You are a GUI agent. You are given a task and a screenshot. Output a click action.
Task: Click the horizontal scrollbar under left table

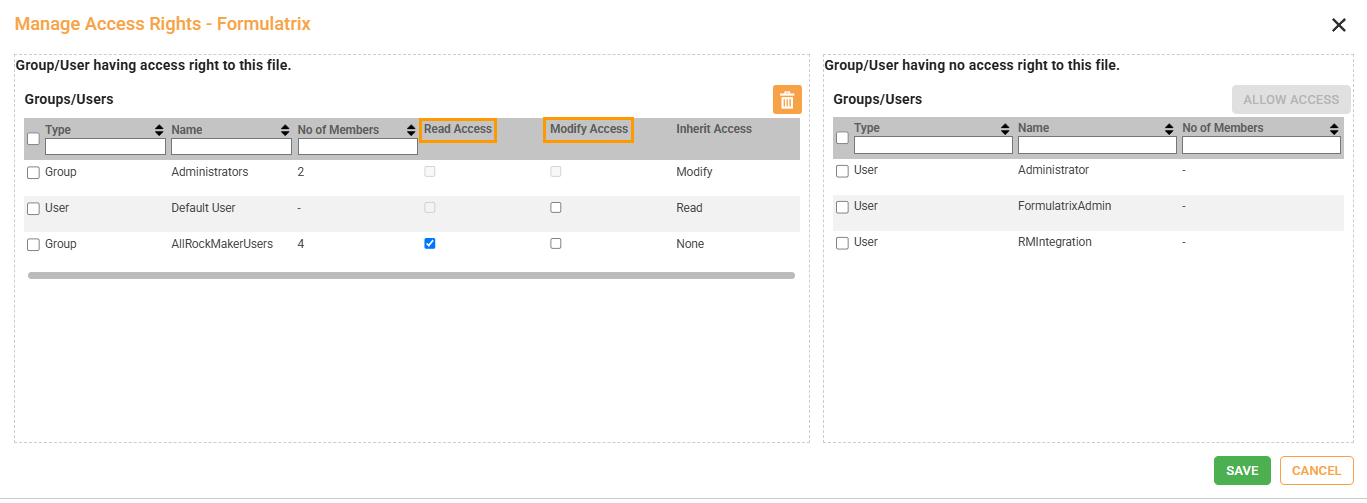tap(411, 275)
